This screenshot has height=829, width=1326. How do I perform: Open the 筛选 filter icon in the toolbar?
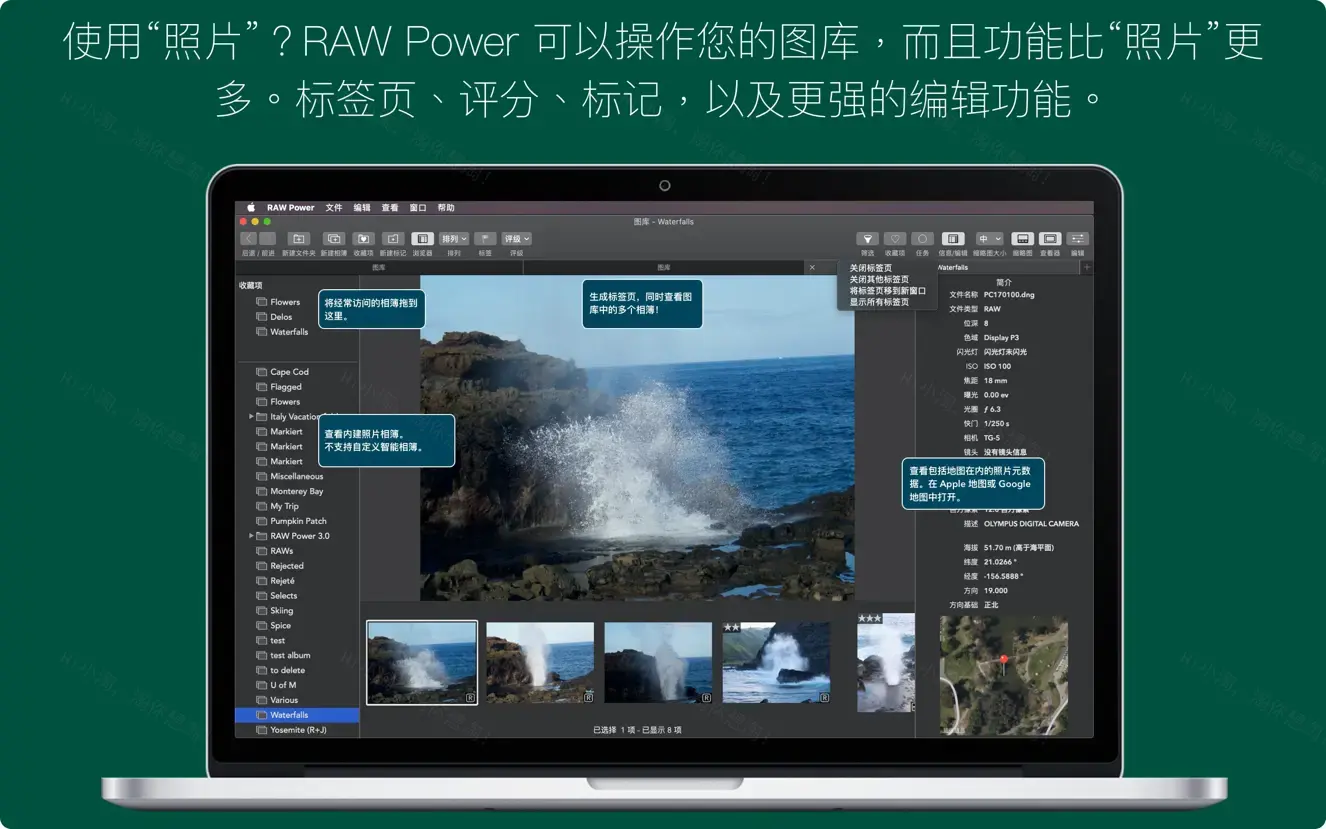(868, 238)
